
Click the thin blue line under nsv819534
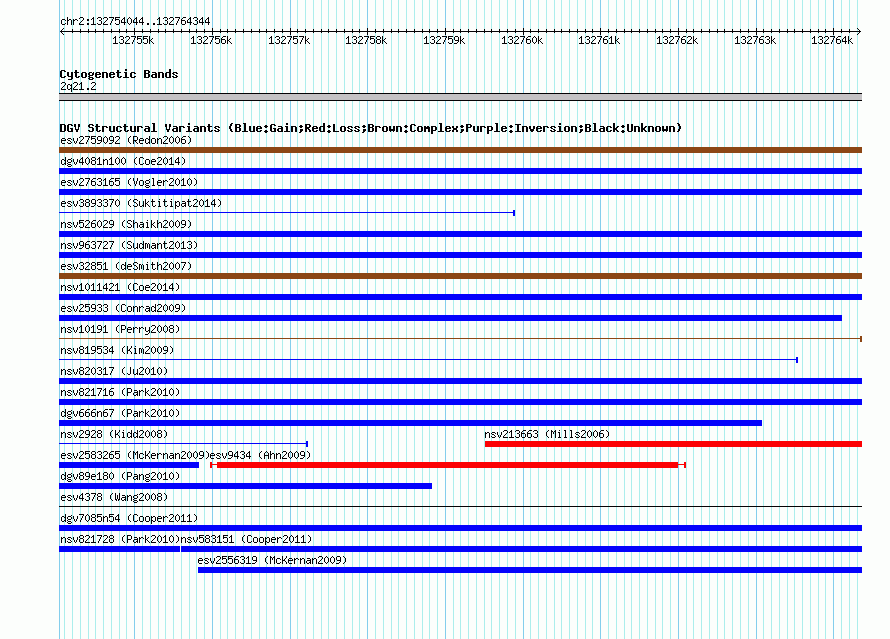pos(429,360)
